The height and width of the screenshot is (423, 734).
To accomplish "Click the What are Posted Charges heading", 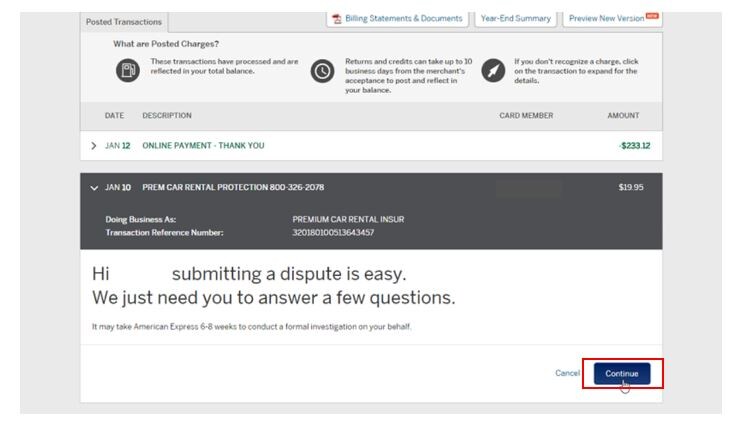I will (x=166, y=44).
